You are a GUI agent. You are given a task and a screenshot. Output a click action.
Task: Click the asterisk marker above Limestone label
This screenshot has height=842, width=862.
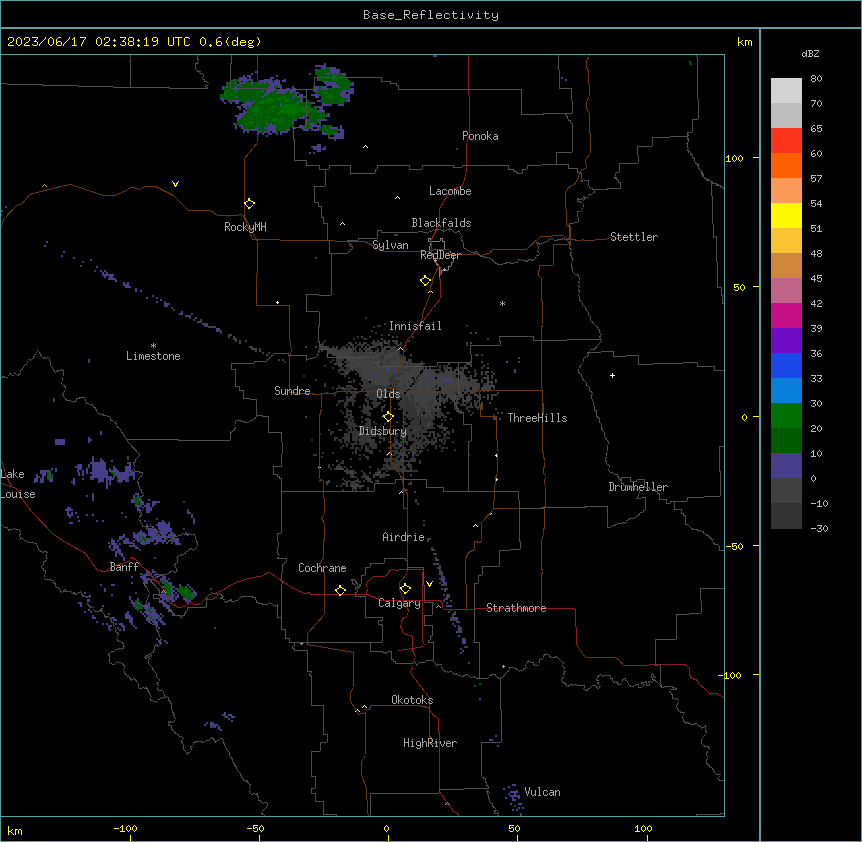(153, 346)
